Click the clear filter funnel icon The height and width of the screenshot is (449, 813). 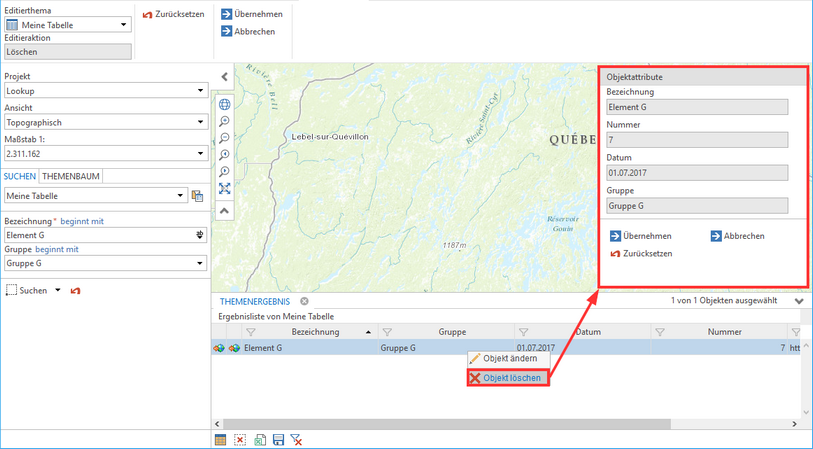click(x=296, y=439)
